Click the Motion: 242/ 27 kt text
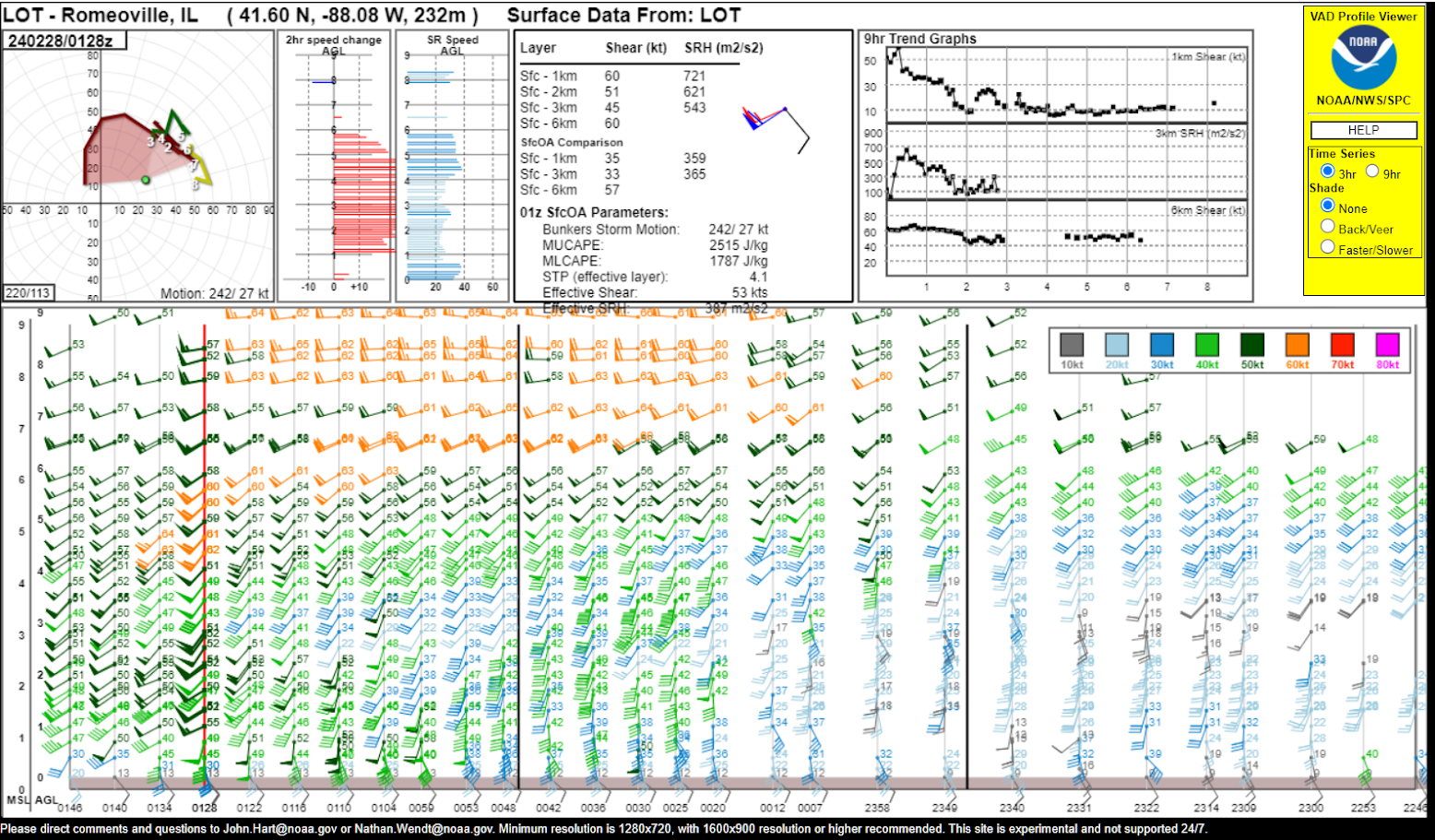 [215, 293]
